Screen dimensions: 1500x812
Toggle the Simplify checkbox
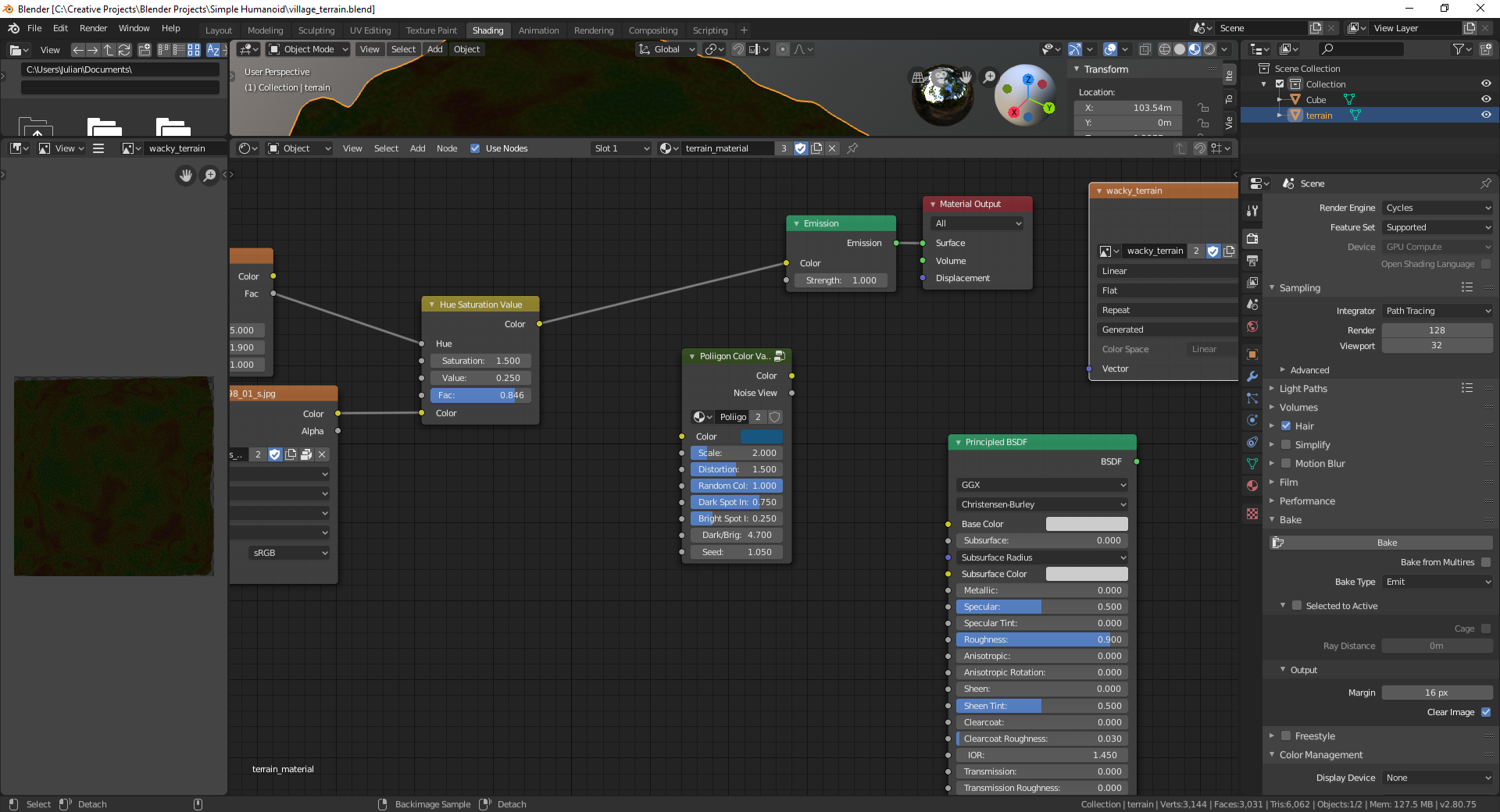pyautogui.click(x=1286, y=445)
